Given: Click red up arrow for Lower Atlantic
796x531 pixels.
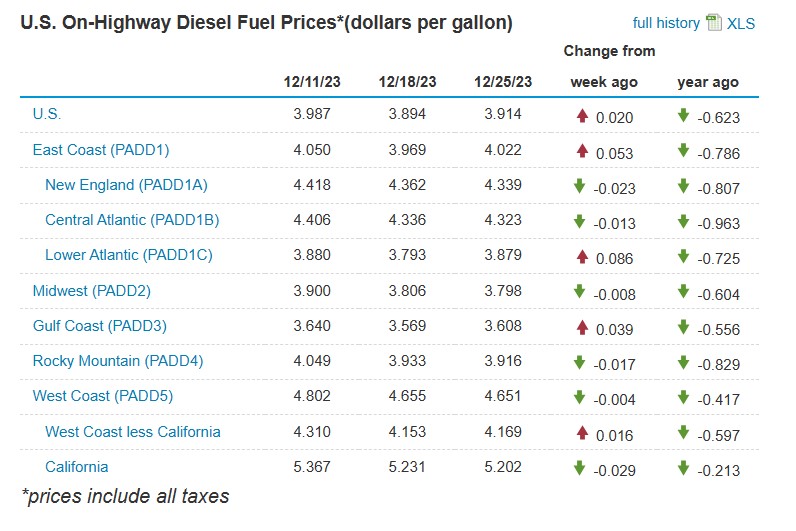Looking at the screenshot, I should (582, 257).
